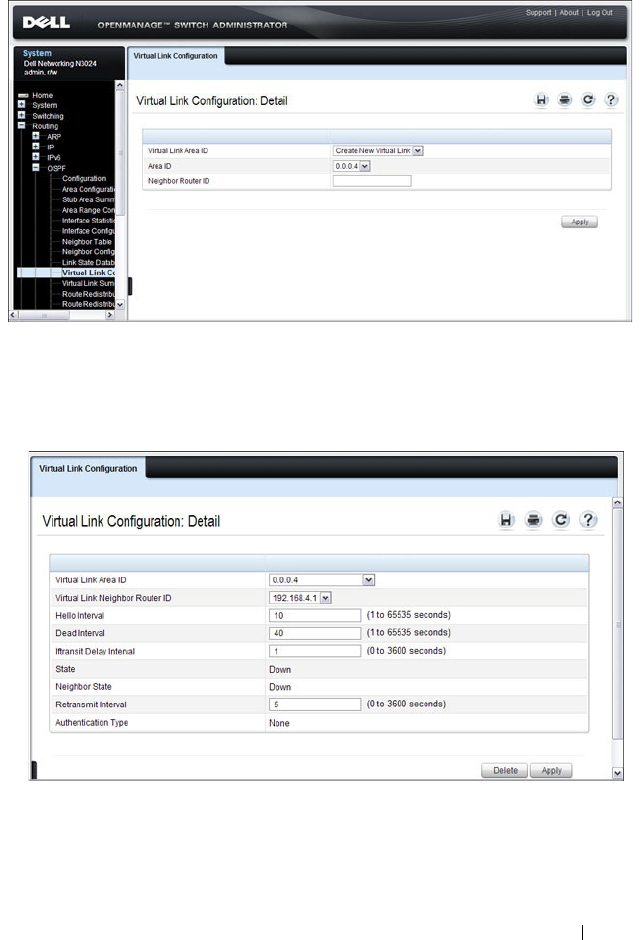The height and width of the screenshot is (940, 641).
Task: Expand the Switching tree node
Action: pyautogui.click(x=22, y=115)
